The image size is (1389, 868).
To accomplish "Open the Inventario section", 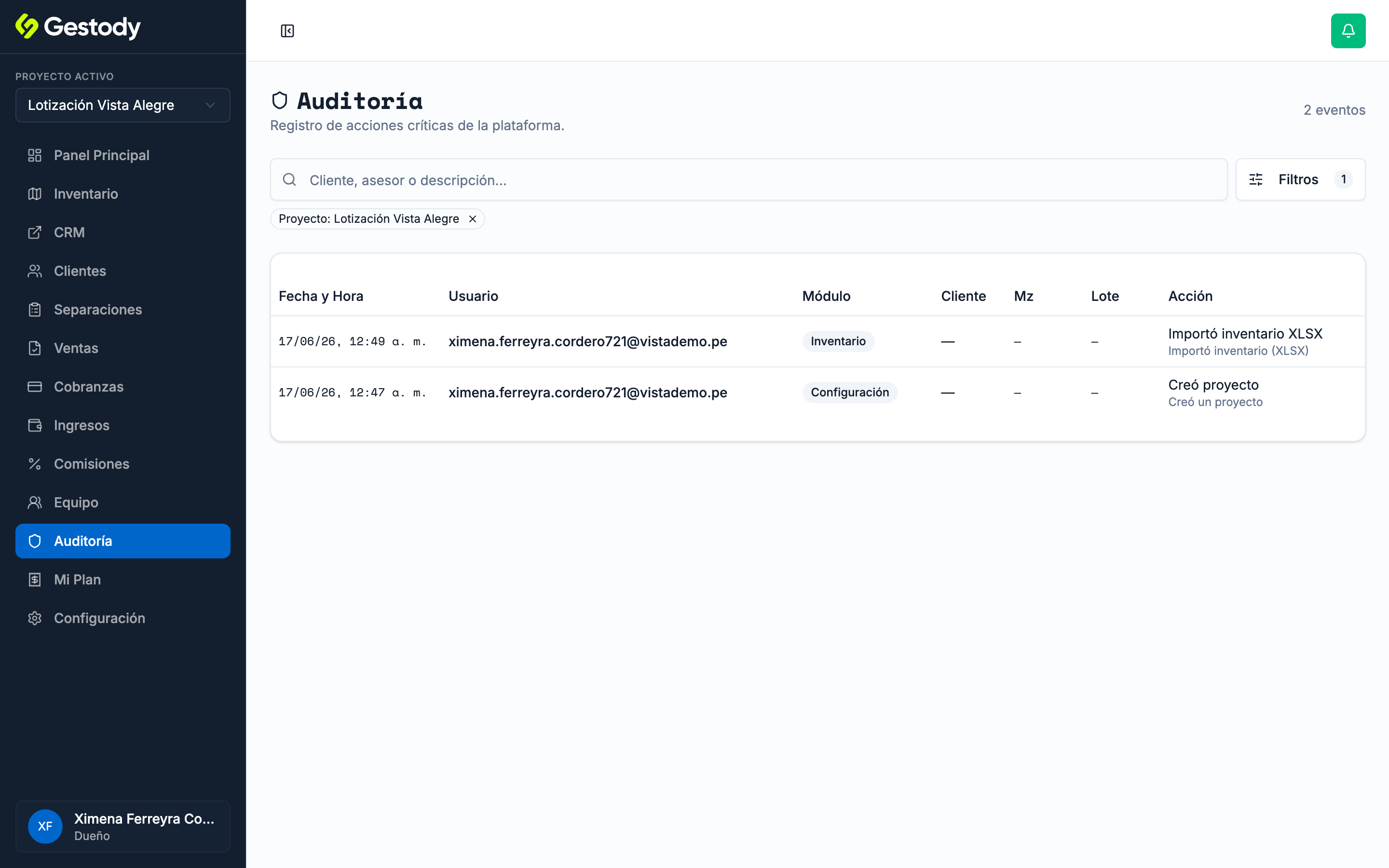I will pyautogui.click(x=123, y=193).
